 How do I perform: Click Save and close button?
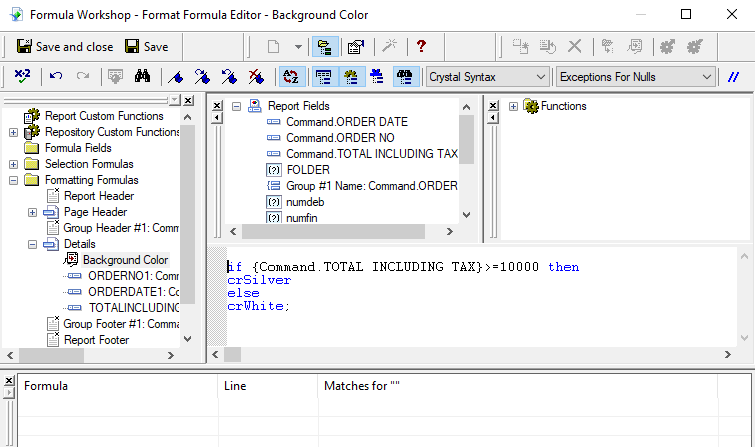coord(65,47)
